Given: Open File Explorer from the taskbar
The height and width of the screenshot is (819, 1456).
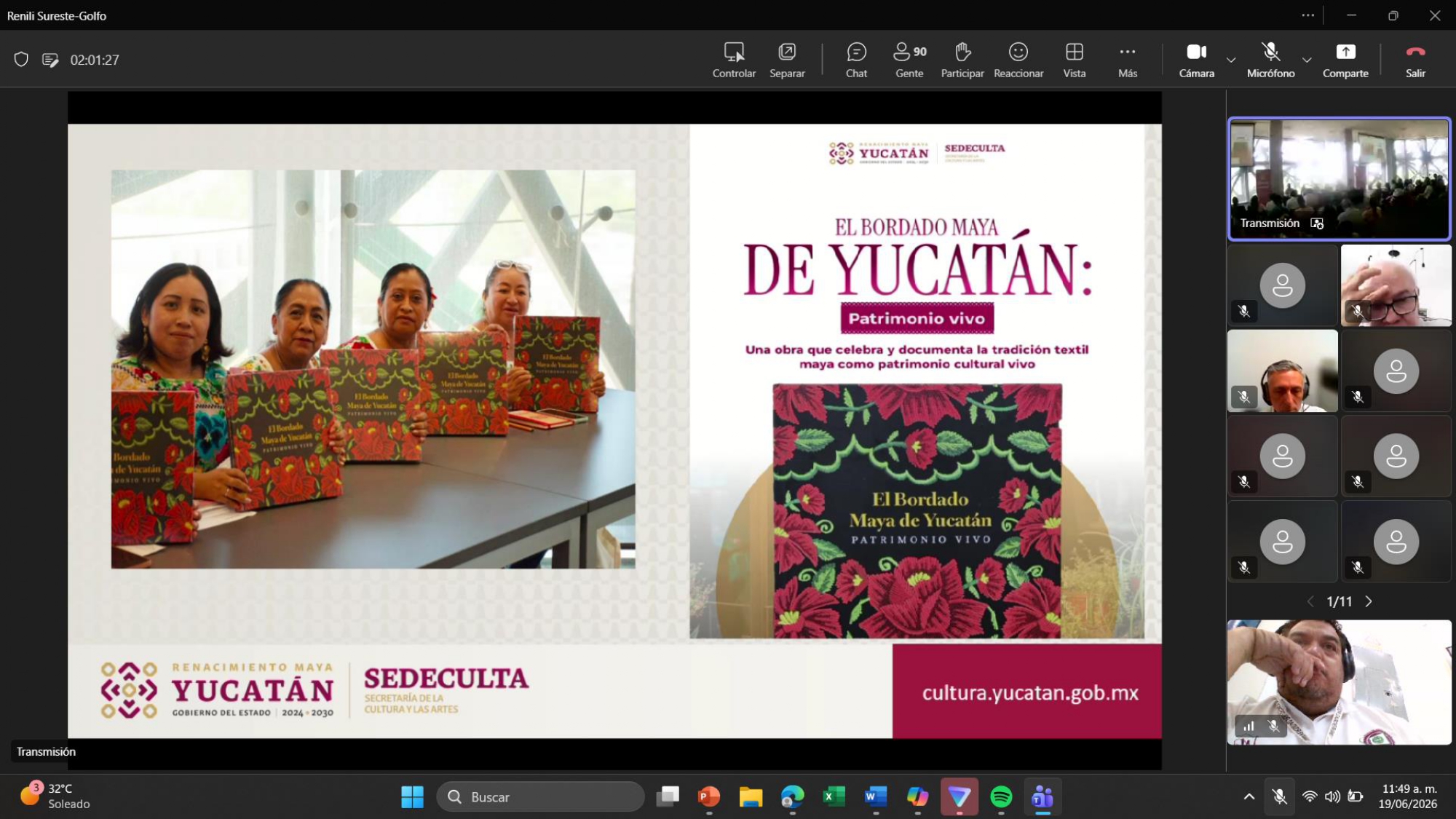Looking at the screenshot, I should pyautogui.click(x=751, y=797).
